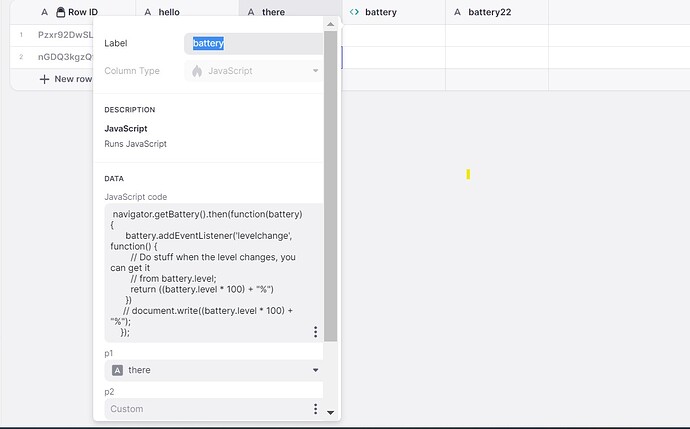Select the cell Pzxr92DwSL in row 1
690x429 pixels.
65,35
